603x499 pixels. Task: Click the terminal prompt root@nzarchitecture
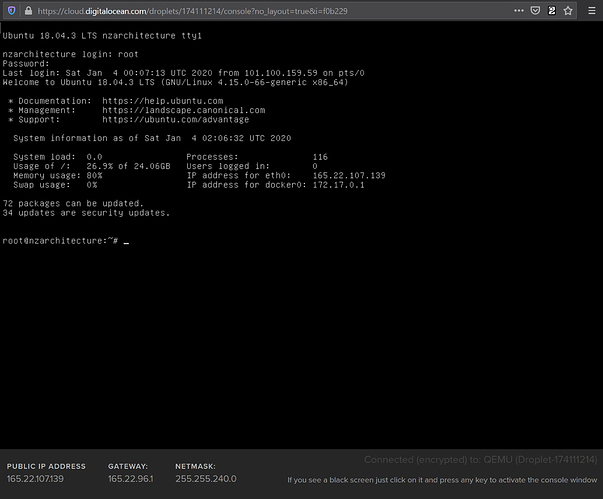coord(60,241)
